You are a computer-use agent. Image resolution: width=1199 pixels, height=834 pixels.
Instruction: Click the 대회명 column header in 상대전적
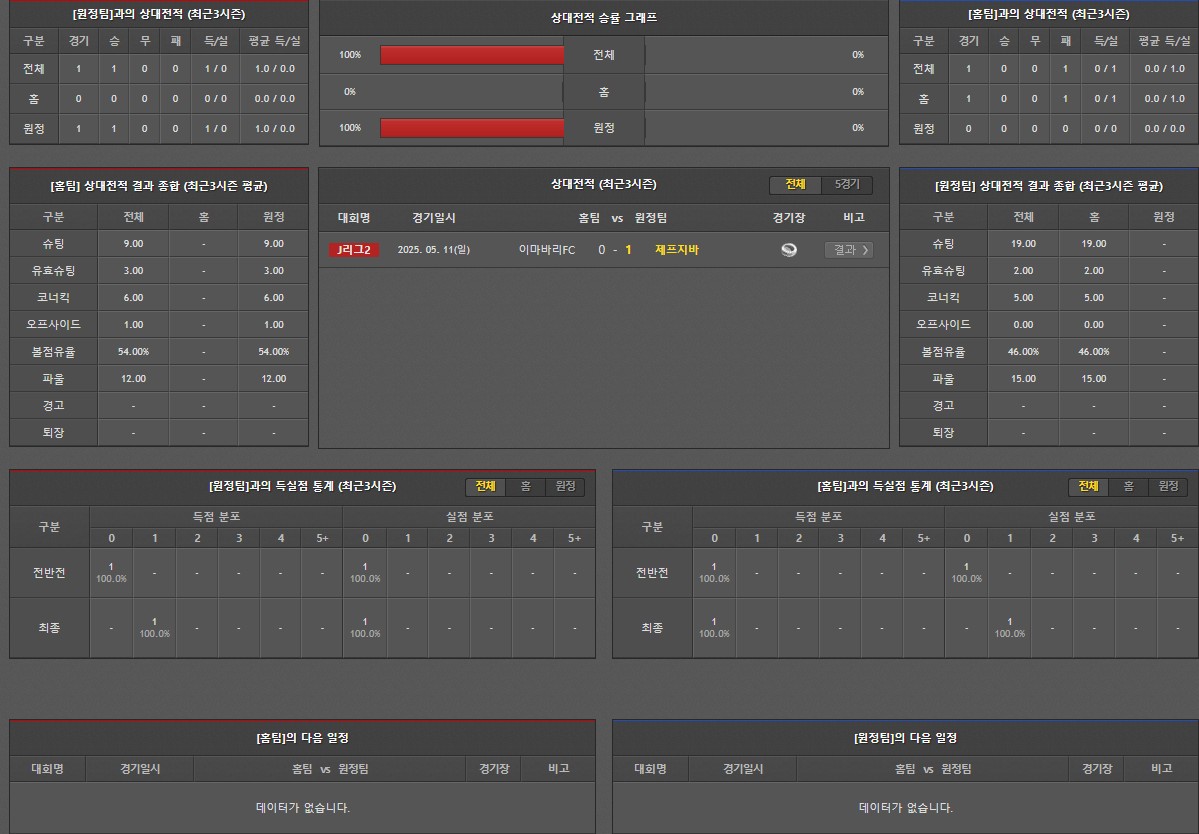point(354,218)
